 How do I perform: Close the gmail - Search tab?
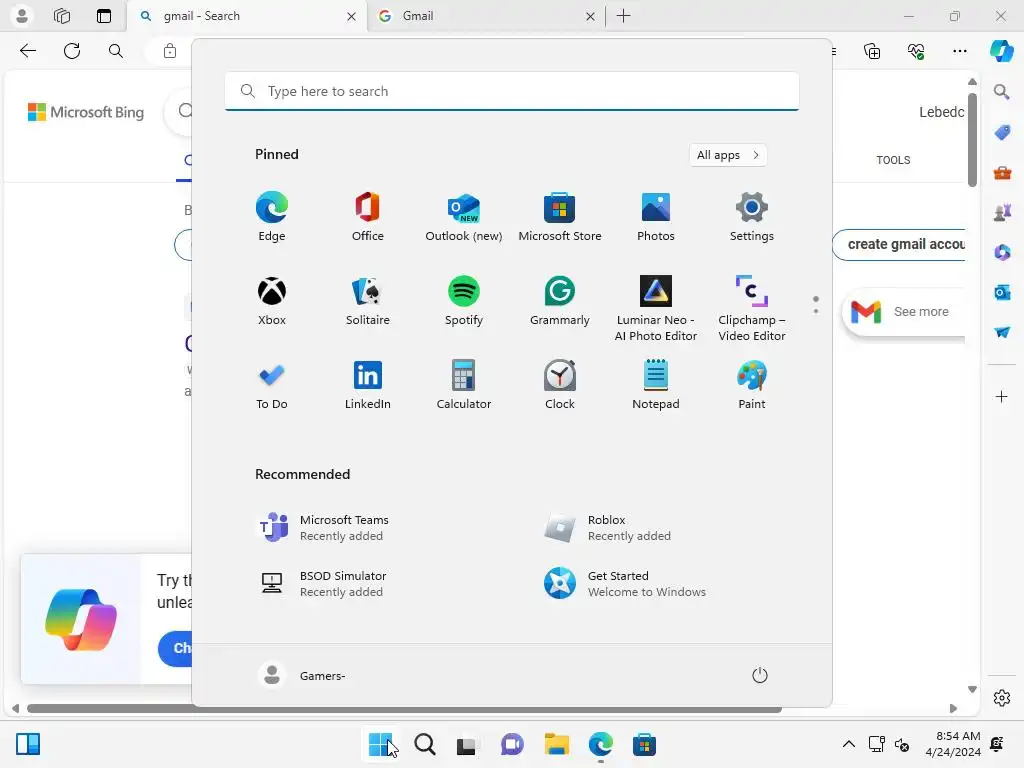click(x=351, y=16)
